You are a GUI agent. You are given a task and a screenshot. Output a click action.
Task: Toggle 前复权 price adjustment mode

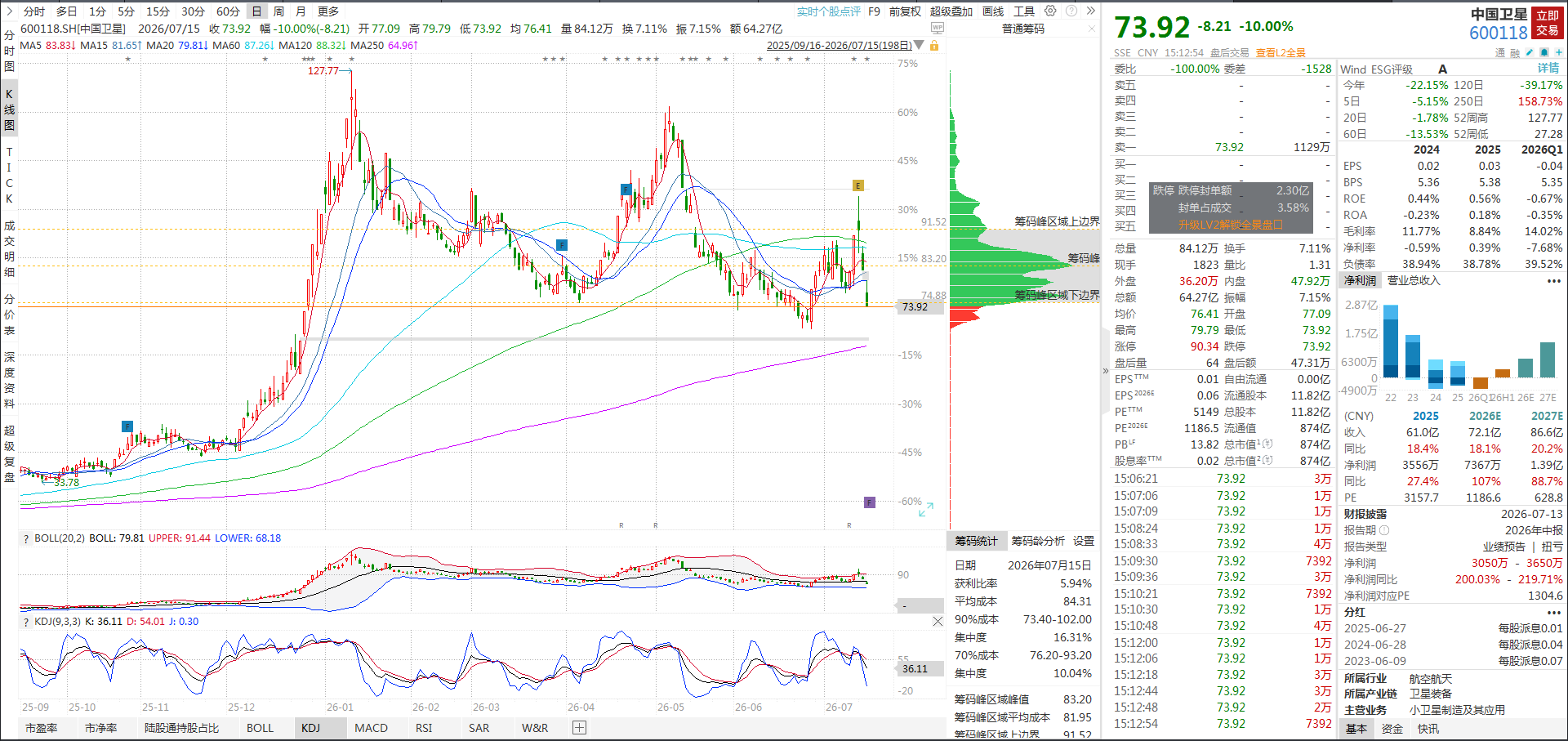click(905, 11)
